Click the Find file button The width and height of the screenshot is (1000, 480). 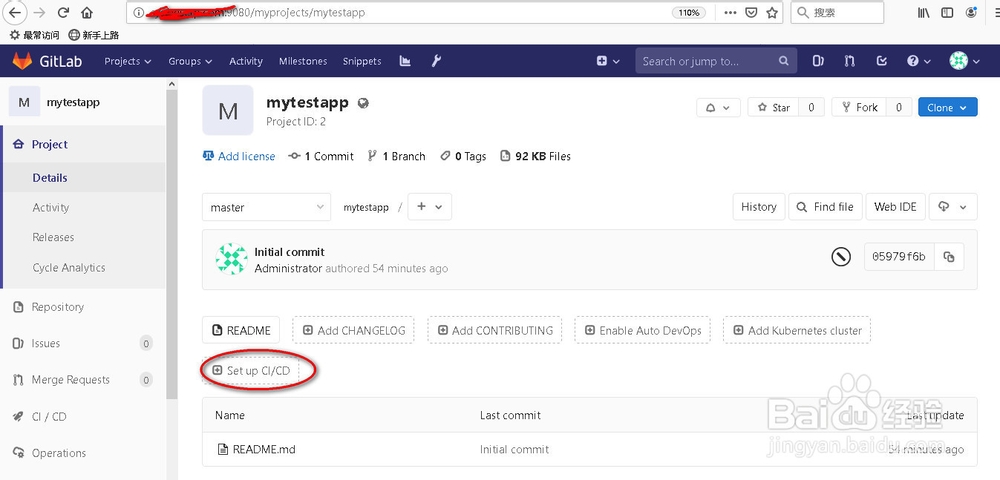click(x=826, y=207)
